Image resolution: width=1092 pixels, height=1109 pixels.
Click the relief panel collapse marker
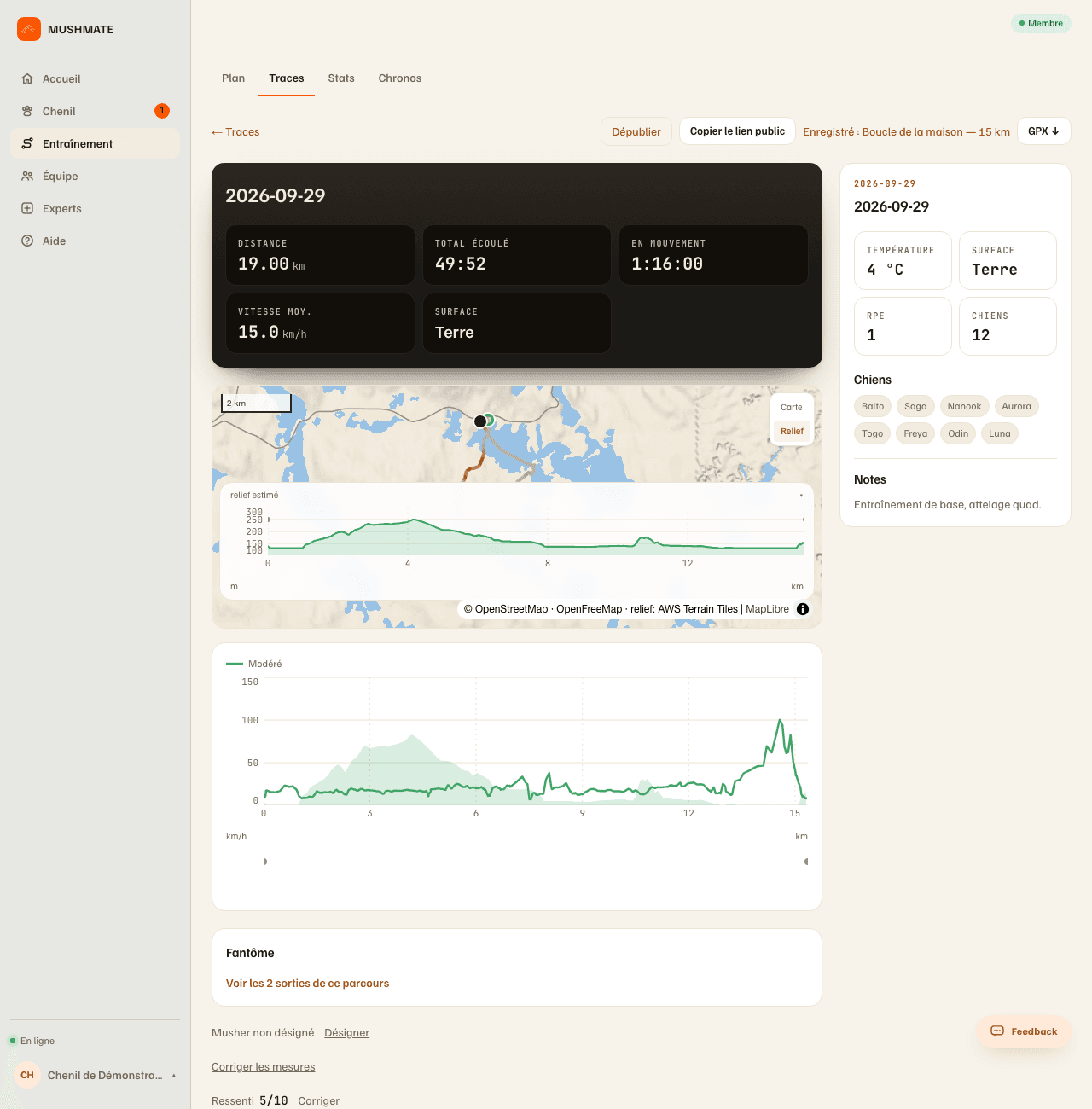point(801,496)
